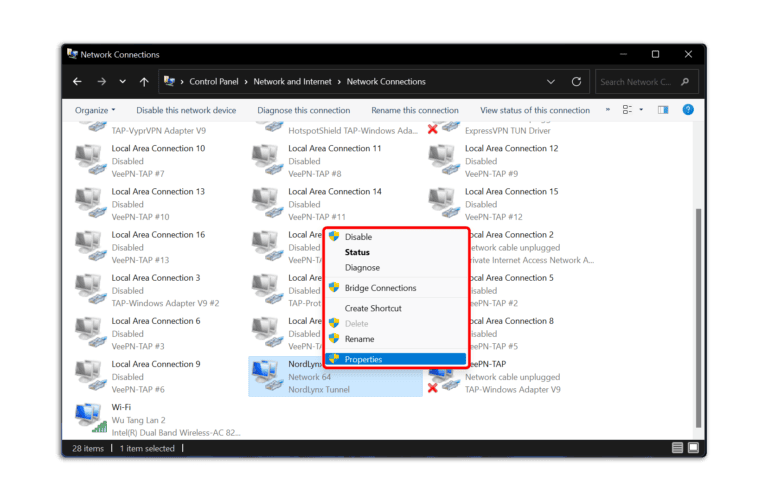This screenshot has height=501, width=768.
Task: Select Local Area Connection 13 adapter icon
Action: click(x=91, y=203)
